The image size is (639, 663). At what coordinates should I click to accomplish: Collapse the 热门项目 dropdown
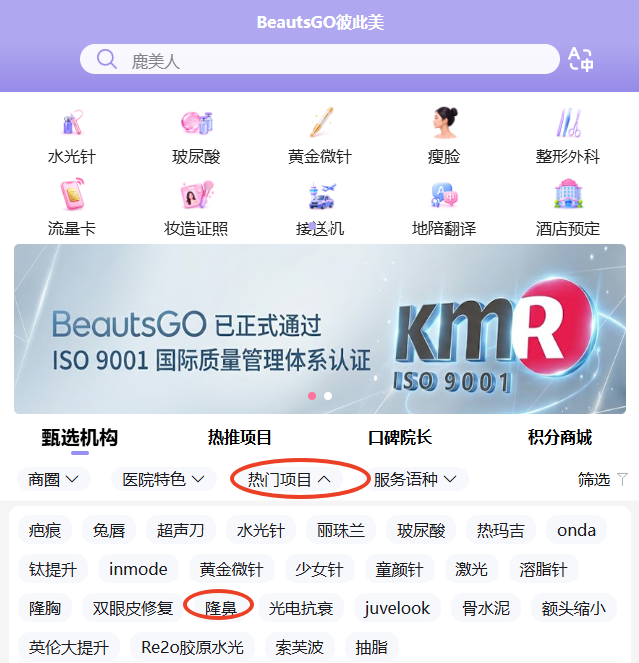(289, 479)
